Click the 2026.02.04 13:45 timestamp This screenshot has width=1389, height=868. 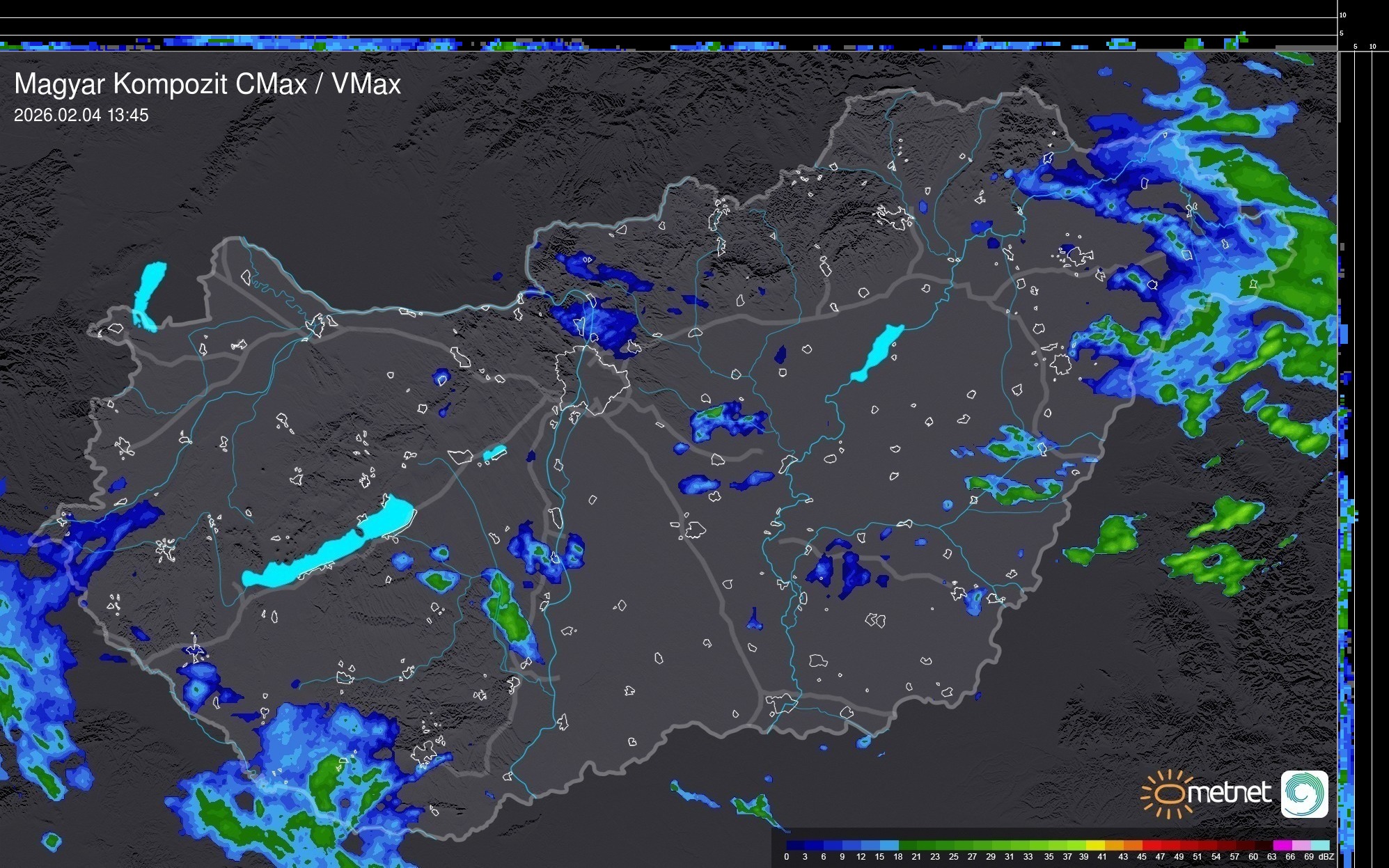[81, 116]
